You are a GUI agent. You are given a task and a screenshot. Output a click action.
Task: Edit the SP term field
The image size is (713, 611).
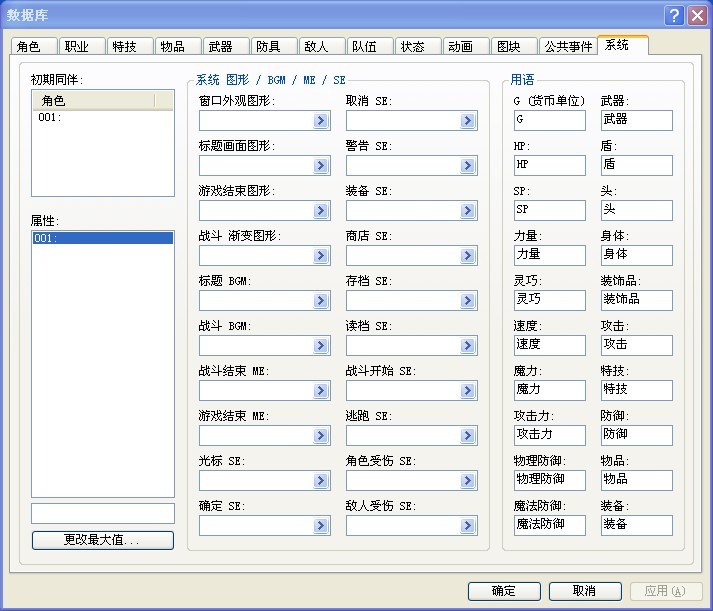click(x=550, y=210)
